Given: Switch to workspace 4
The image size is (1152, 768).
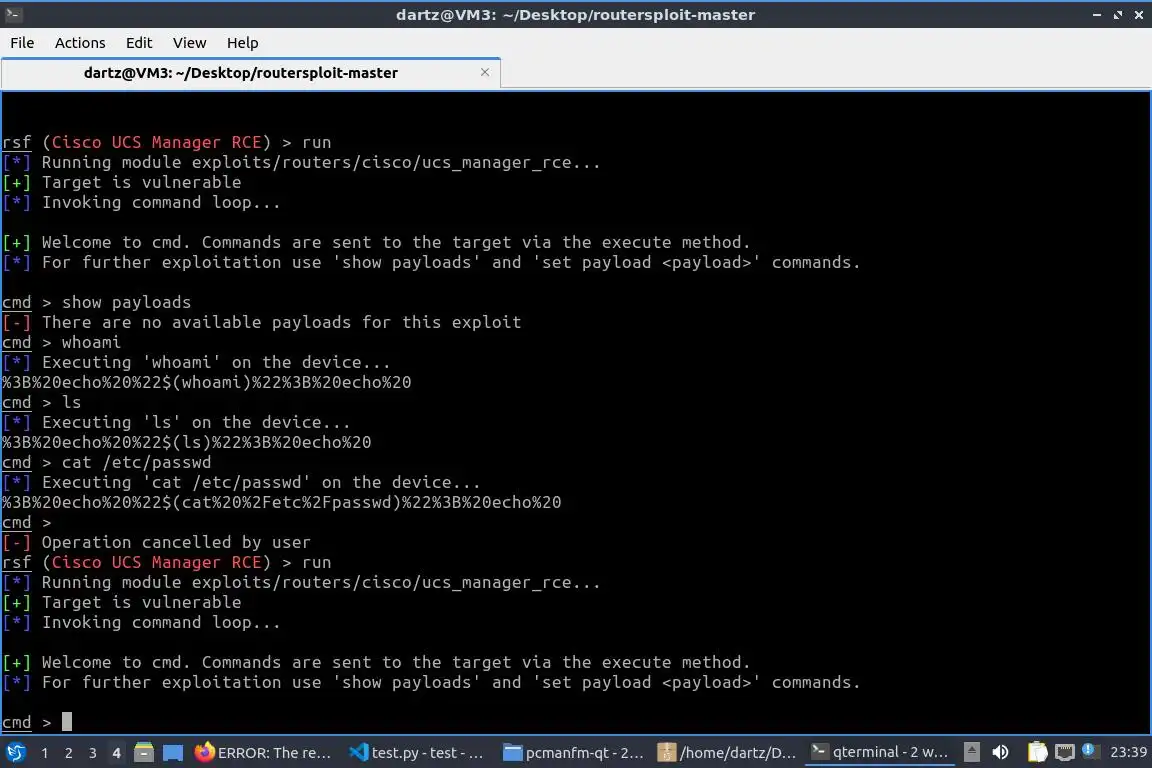Looking at the screenshot, I should coord(116,753).
